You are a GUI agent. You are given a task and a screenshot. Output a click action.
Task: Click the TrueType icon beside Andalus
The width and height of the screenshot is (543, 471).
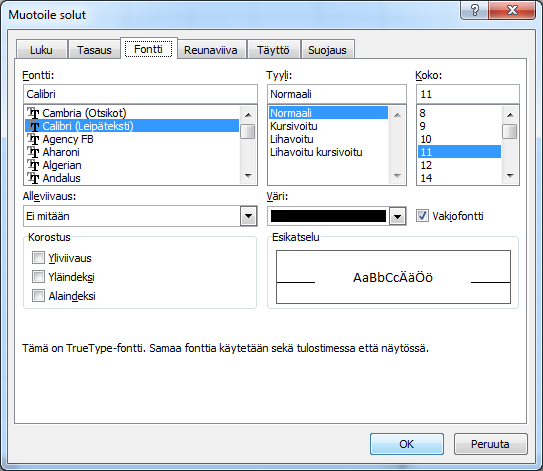34,178
